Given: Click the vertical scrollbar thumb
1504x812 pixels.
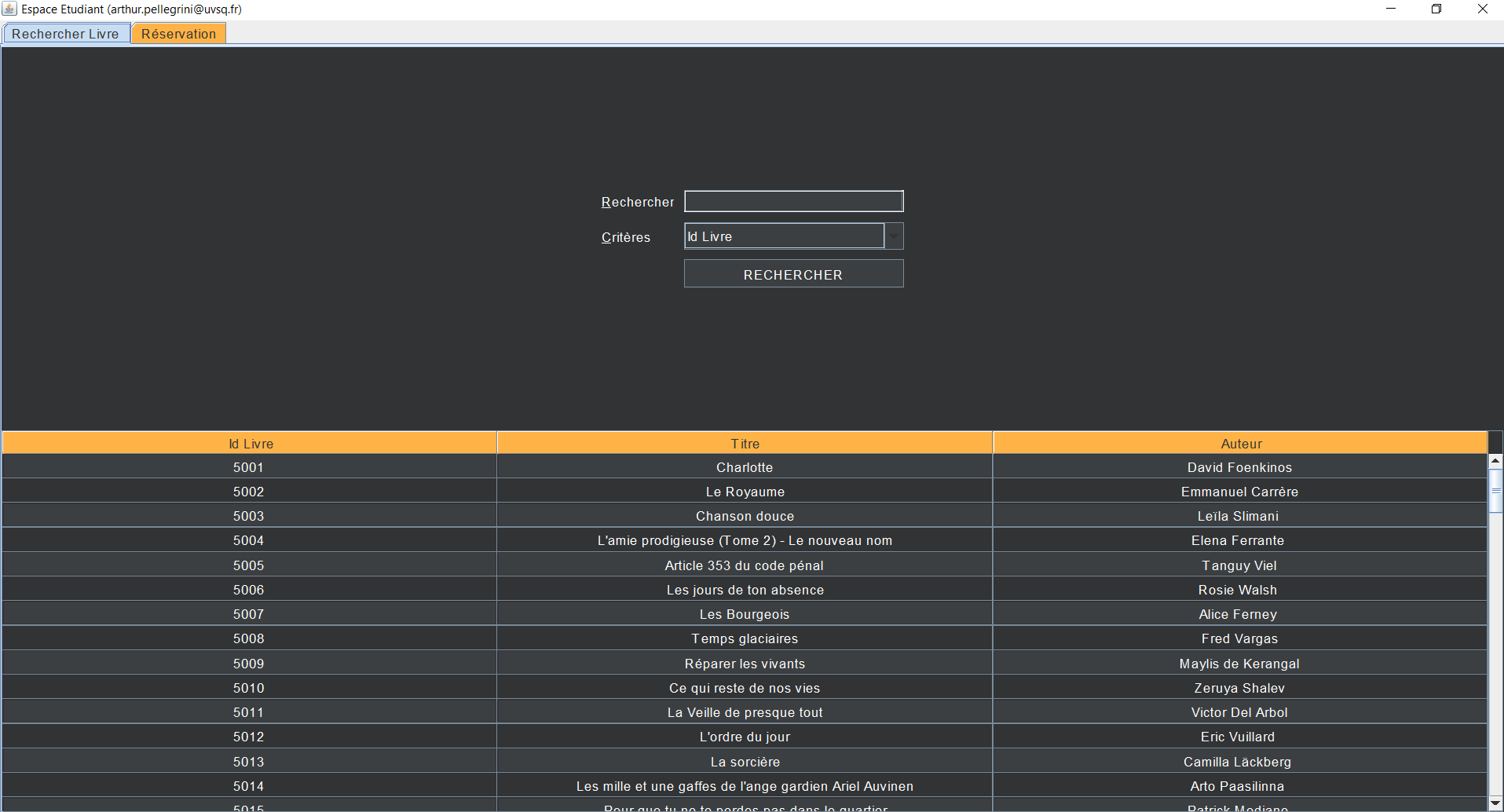Looking at the screenshot, I should [1495, 491].
